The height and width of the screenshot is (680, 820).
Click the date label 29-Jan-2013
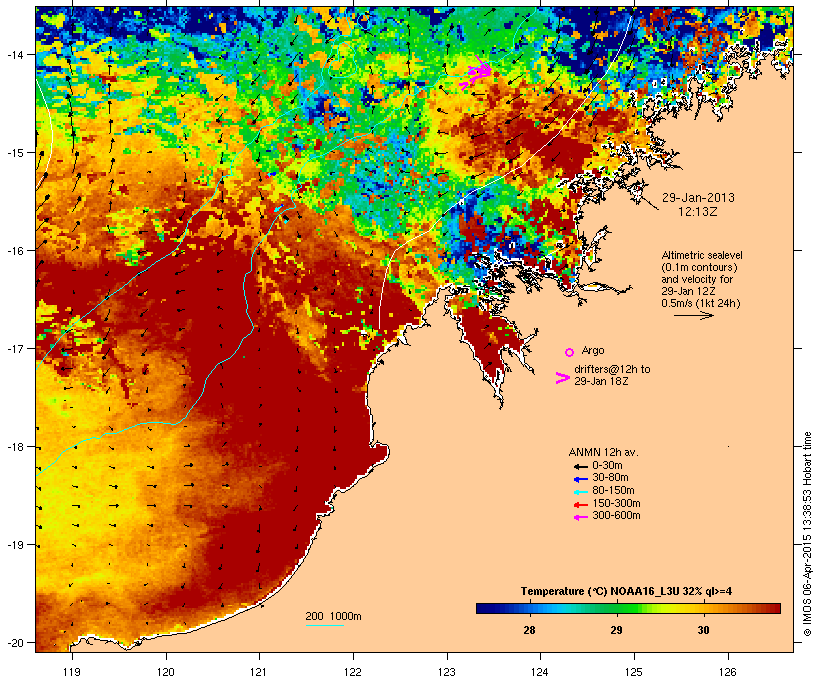[698, 198]
